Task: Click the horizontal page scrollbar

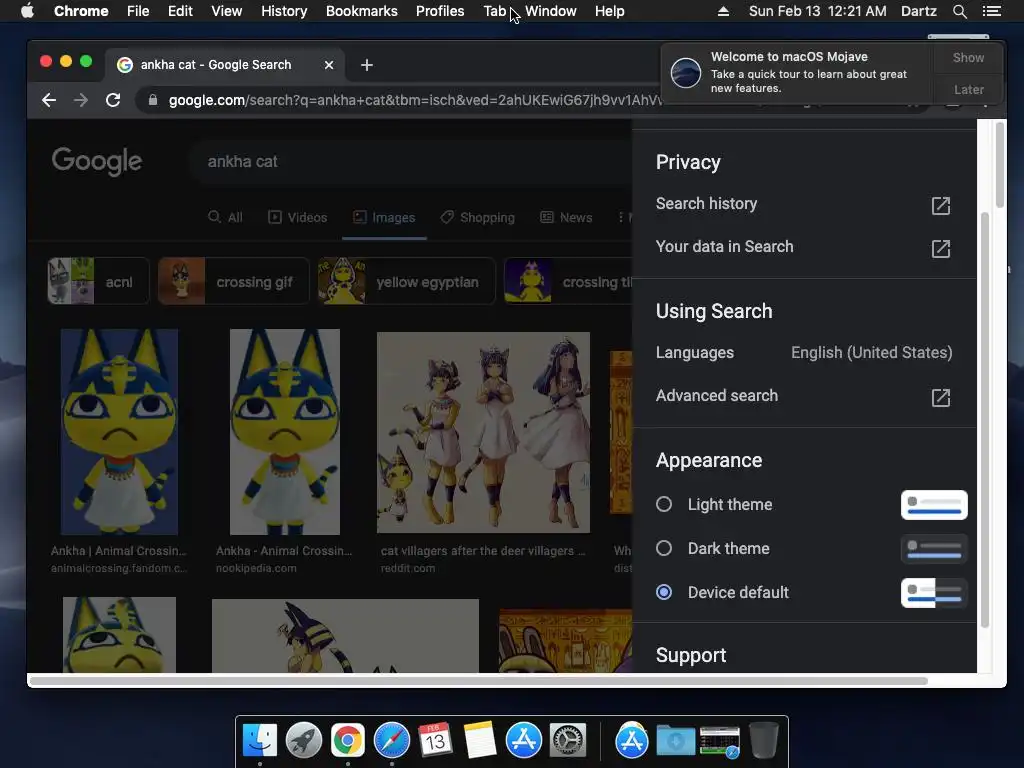Action: [x=479, y=681]
